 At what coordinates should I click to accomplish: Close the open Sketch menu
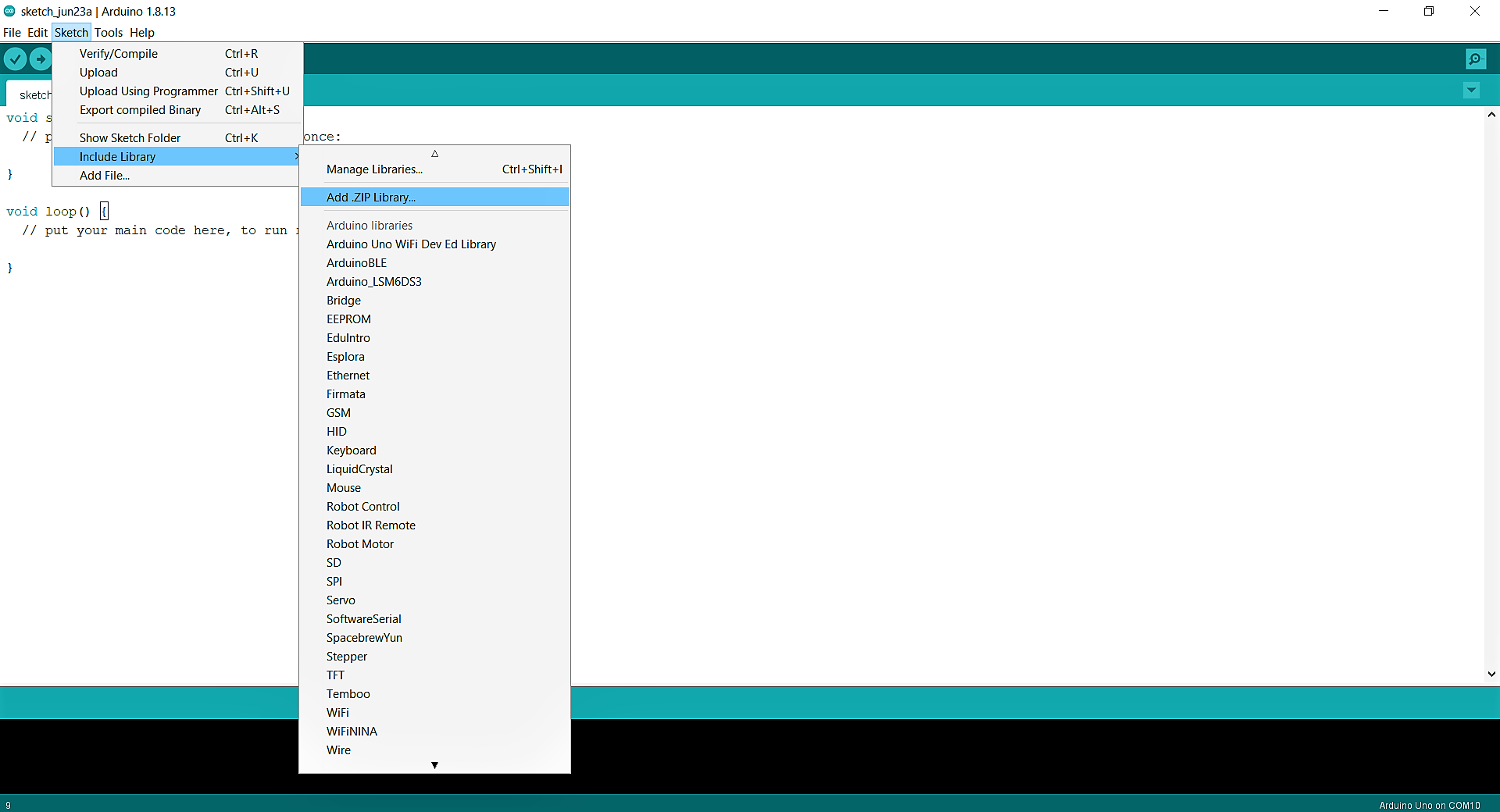point(71,33)
